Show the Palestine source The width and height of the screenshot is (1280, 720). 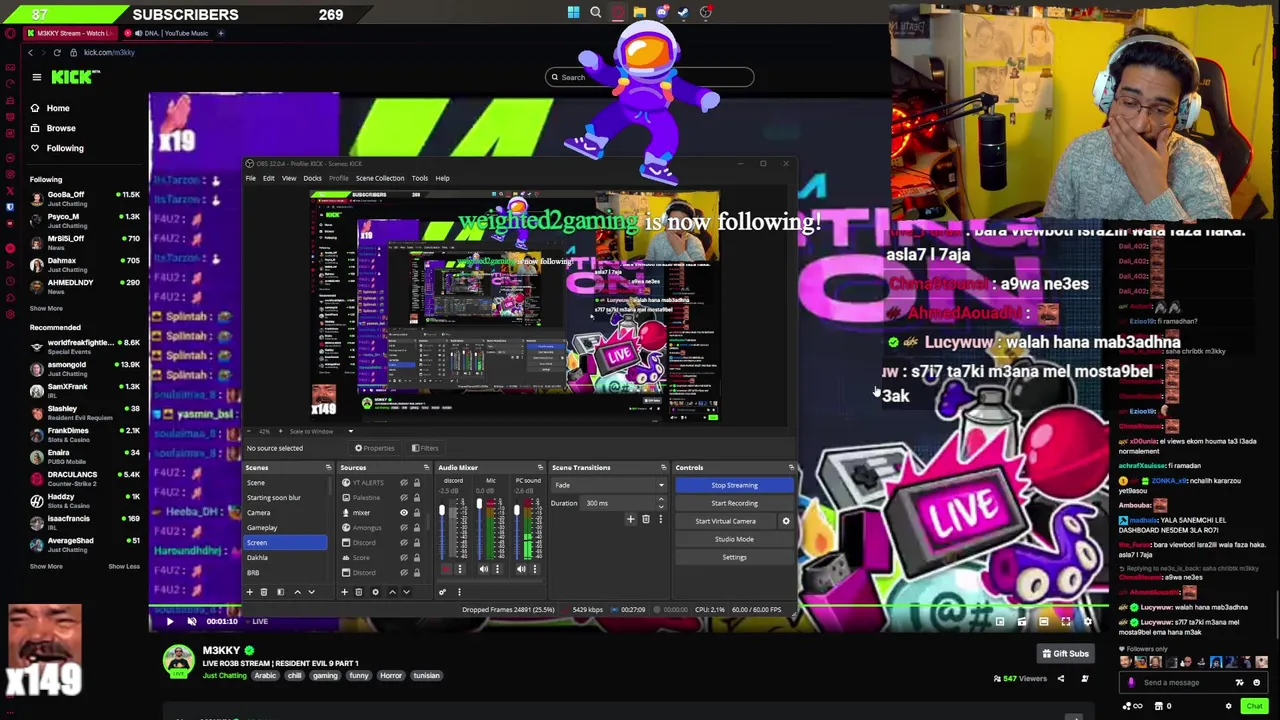coord(404,498)
